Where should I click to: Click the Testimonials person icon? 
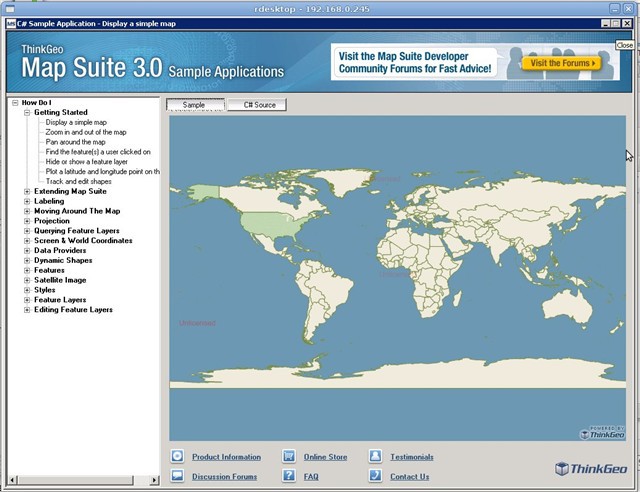(x=376, y=456)
